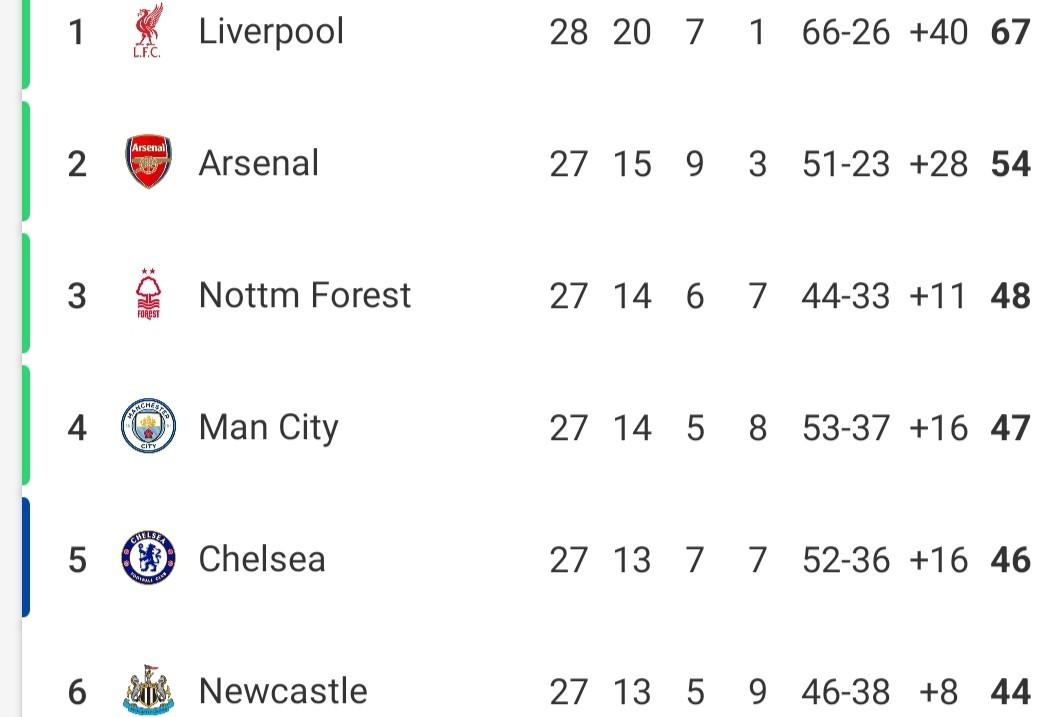Select the Nottm Forest team name
This screenshot has width=1052, height=717.
pyautogui.click(x=305, y=295)
